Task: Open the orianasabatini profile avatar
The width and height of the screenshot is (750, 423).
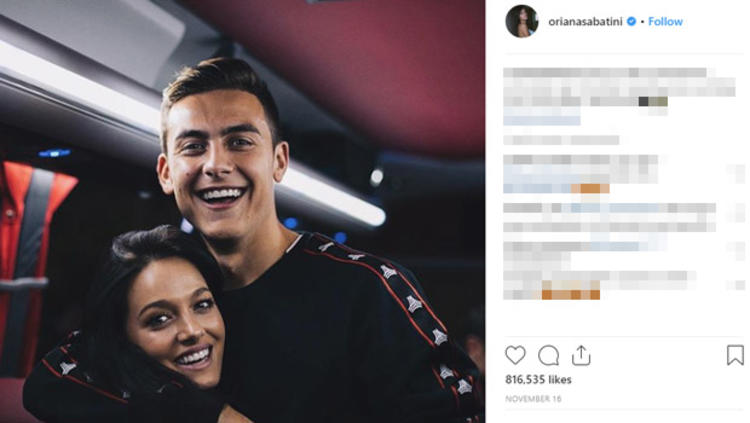Action: tap(522, 22)
